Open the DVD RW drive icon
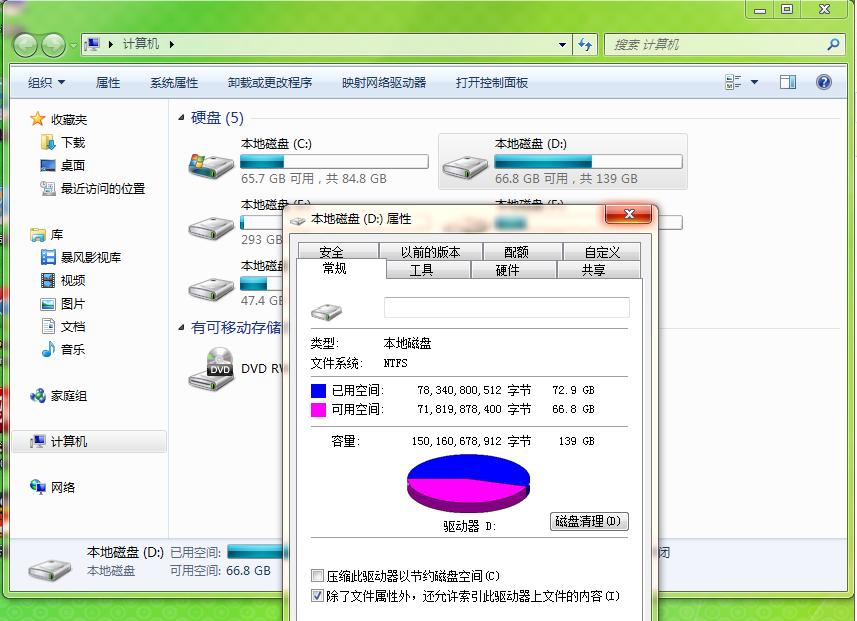This screenshot has height=621, width=857. click(212, 367)
